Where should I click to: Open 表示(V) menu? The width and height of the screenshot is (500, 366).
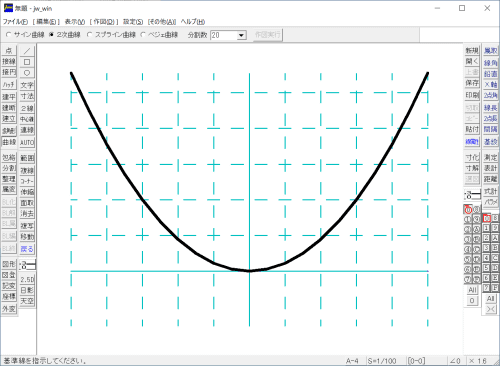click(75, 22)
